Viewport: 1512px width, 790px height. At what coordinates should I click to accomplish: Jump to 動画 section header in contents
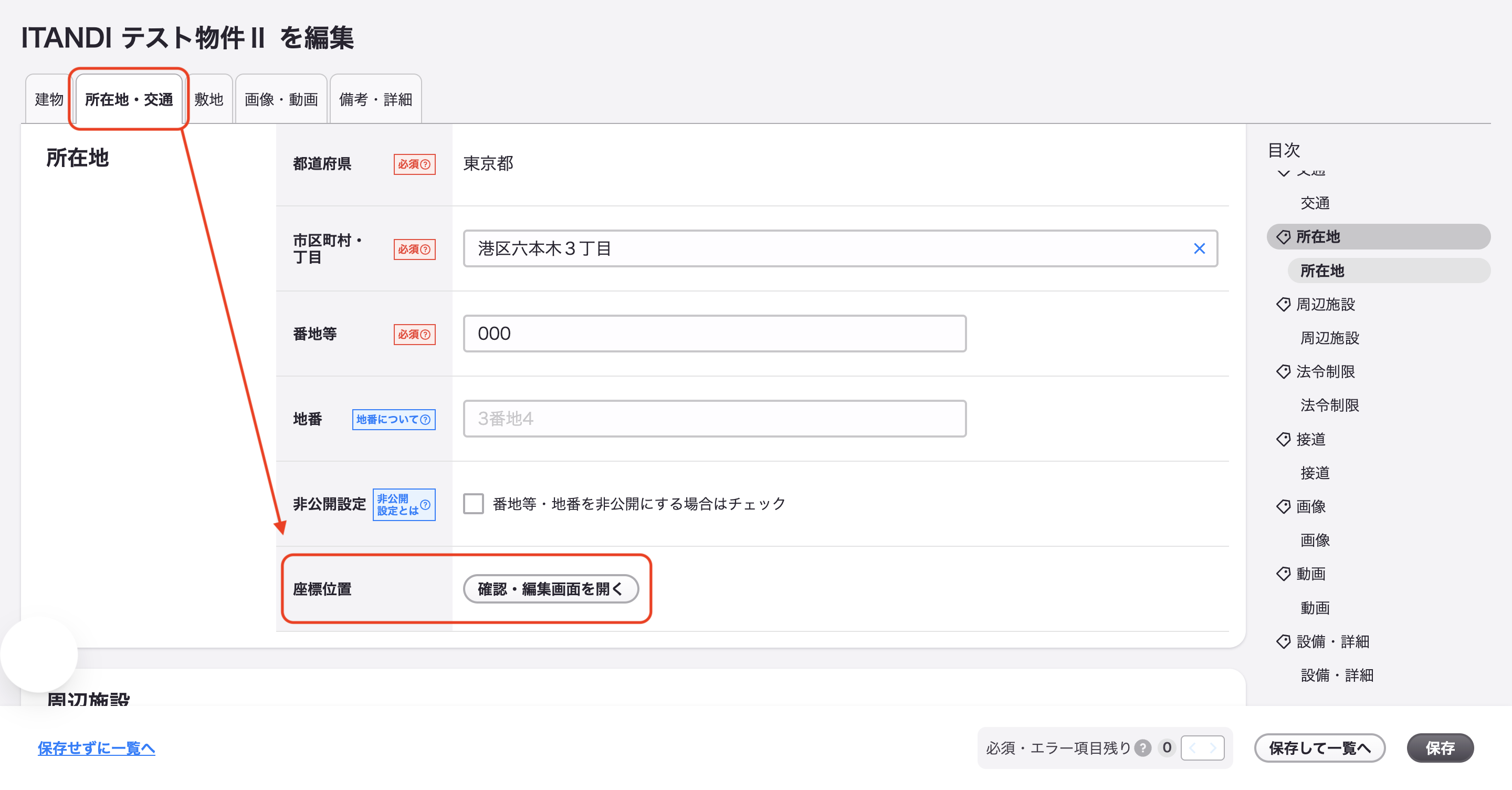[1311, 574]
